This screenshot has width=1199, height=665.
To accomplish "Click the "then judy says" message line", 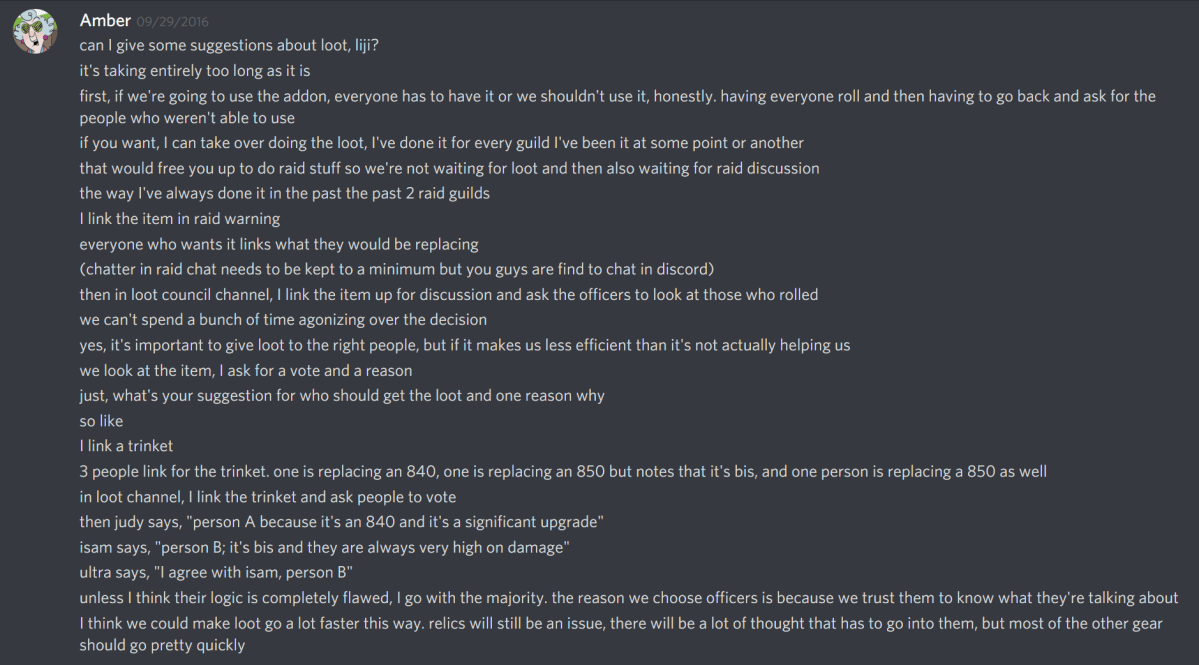I will point(340,522).
